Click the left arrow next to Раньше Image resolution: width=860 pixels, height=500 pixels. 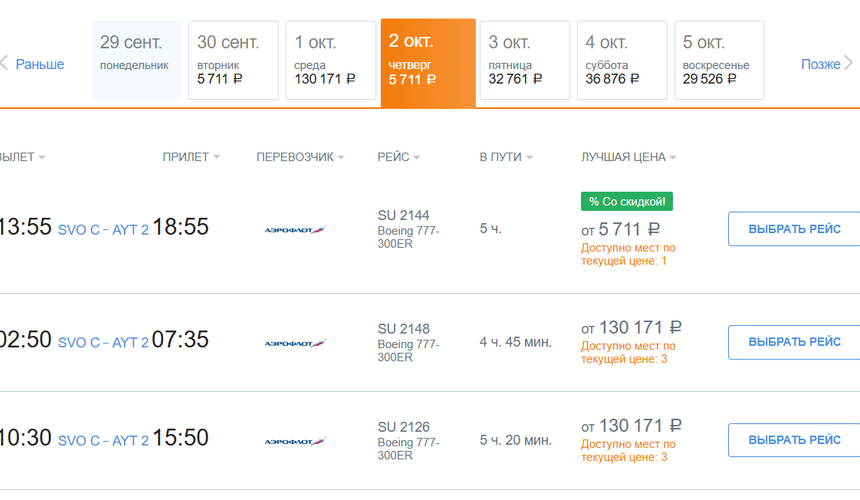coord(5,63)
